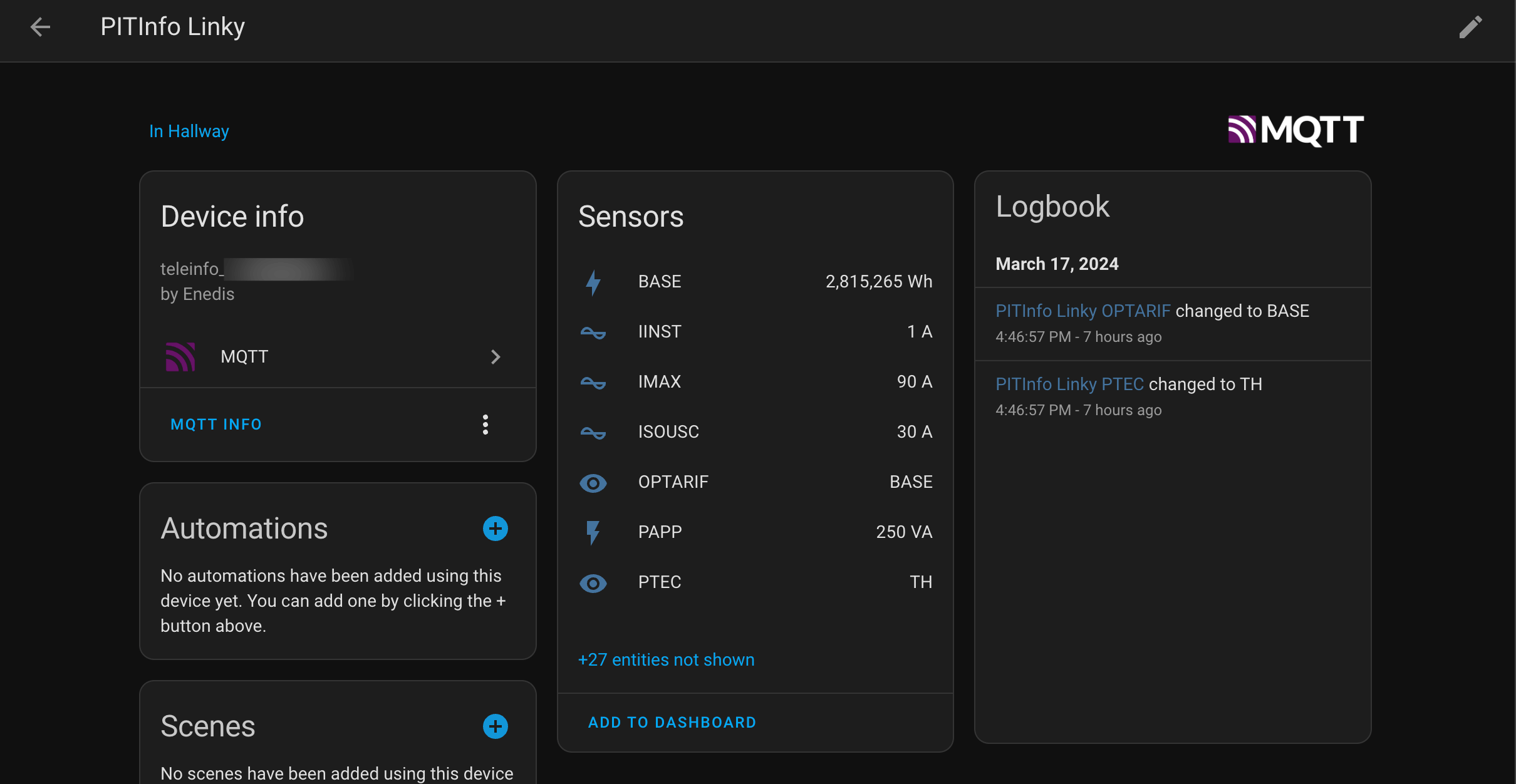Click the PAPP flash icon
The width and height of the screenshot is (1516, 784).
click(x=593, y=532)
